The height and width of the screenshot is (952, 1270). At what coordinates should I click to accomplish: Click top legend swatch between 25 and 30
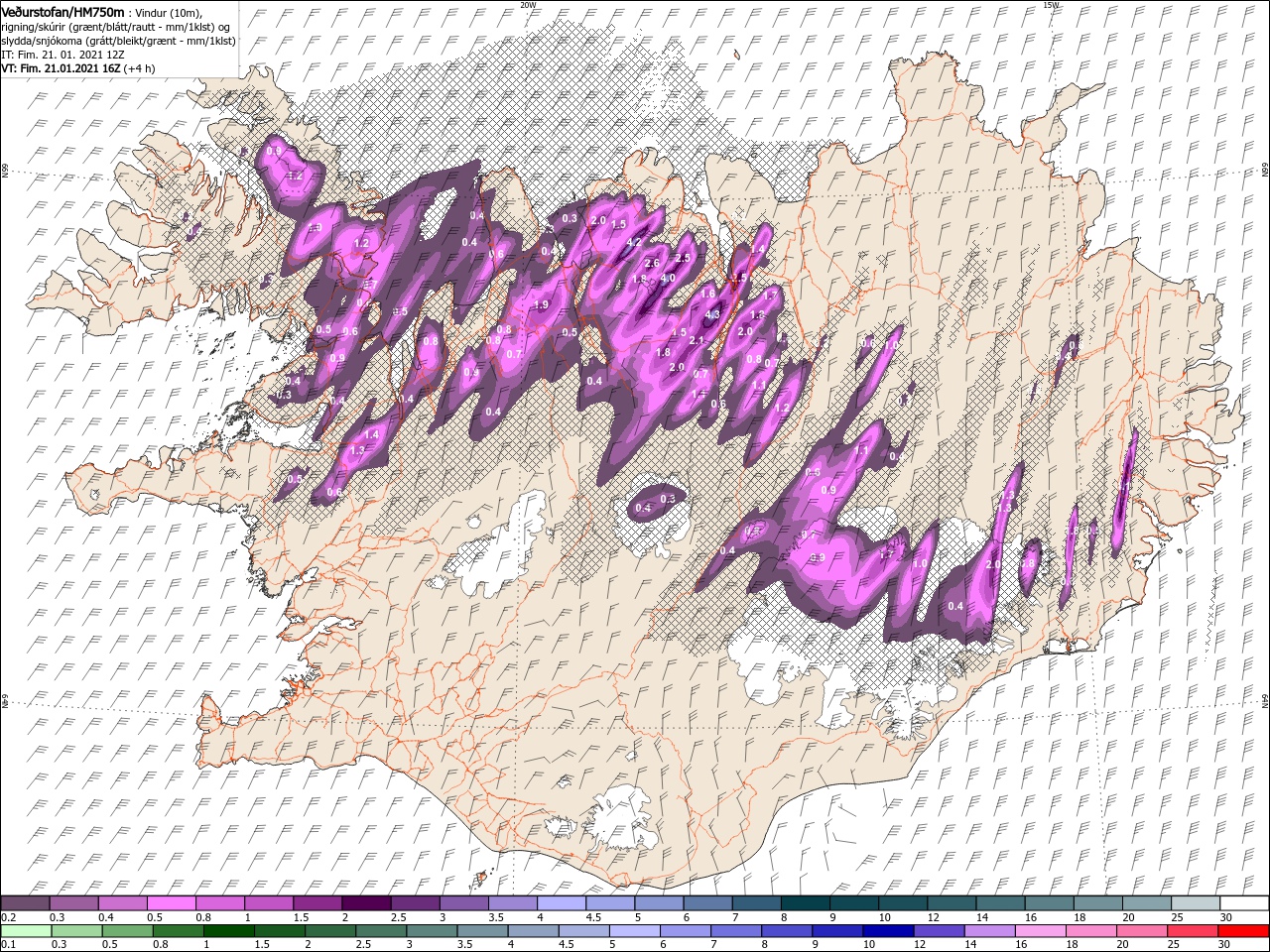(1196, 903)
